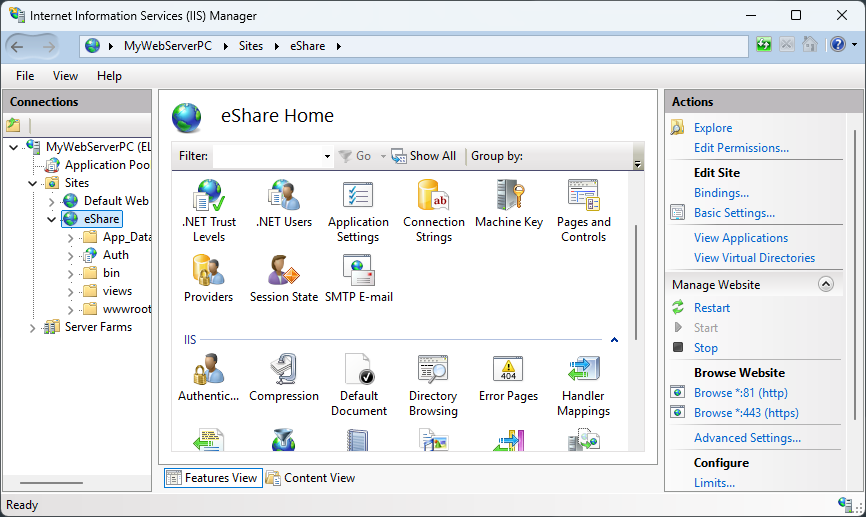Image resolution: width=866 pixels, height=517 pixels.
Task: Open the Session State feature
Action: coord(283,279)
